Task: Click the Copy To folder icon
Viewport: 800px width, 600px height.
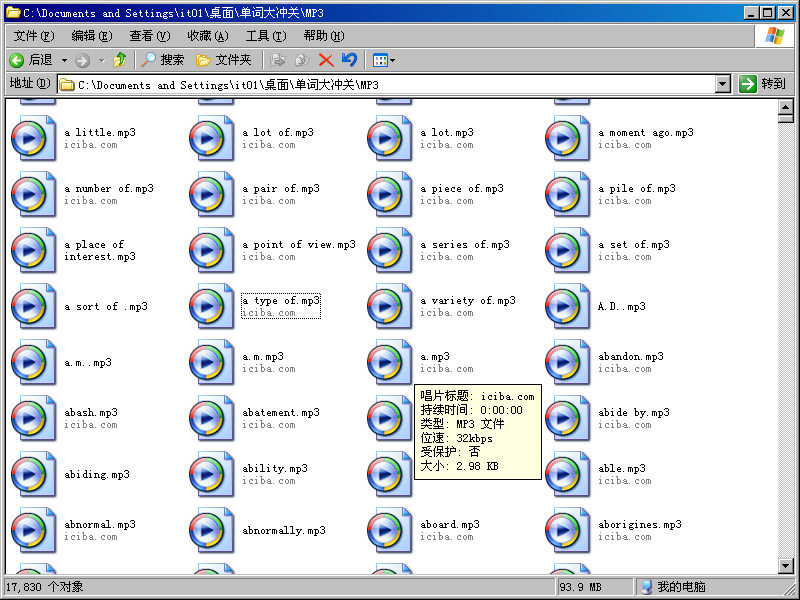Action: click(x=302, y=60)
